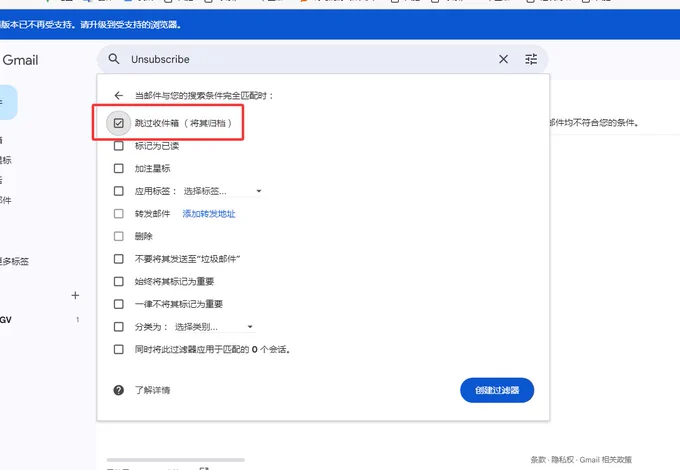Open the 条款 footer link
Image resolution: width=680 pixels, height=470 pixels.
tap(538, 460)
